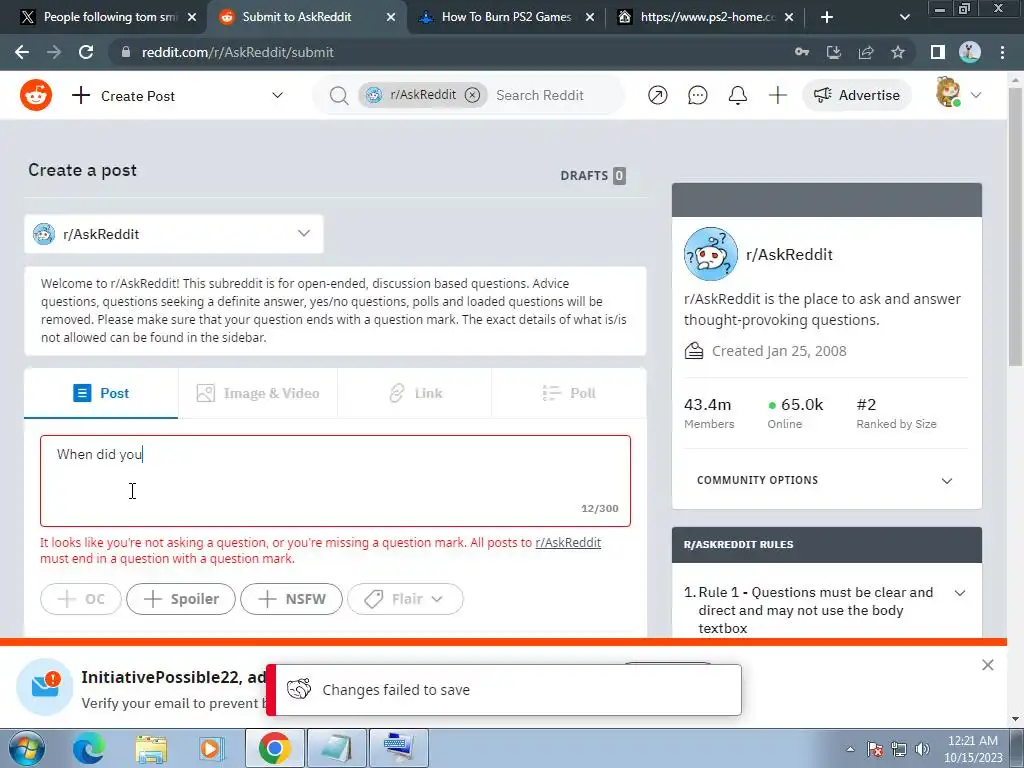Show hidden tray icons arrow
The image size is (1024, 768).
(x=850, y=749)
